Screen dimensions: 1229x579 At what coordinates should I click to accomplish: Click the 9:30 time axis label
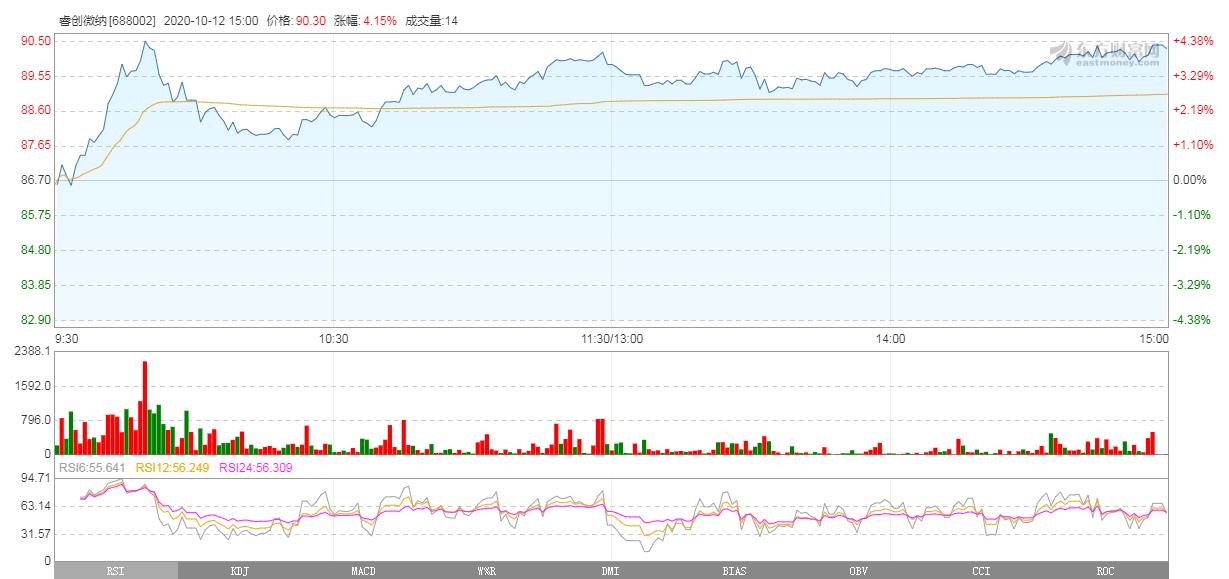pos(66,339)
